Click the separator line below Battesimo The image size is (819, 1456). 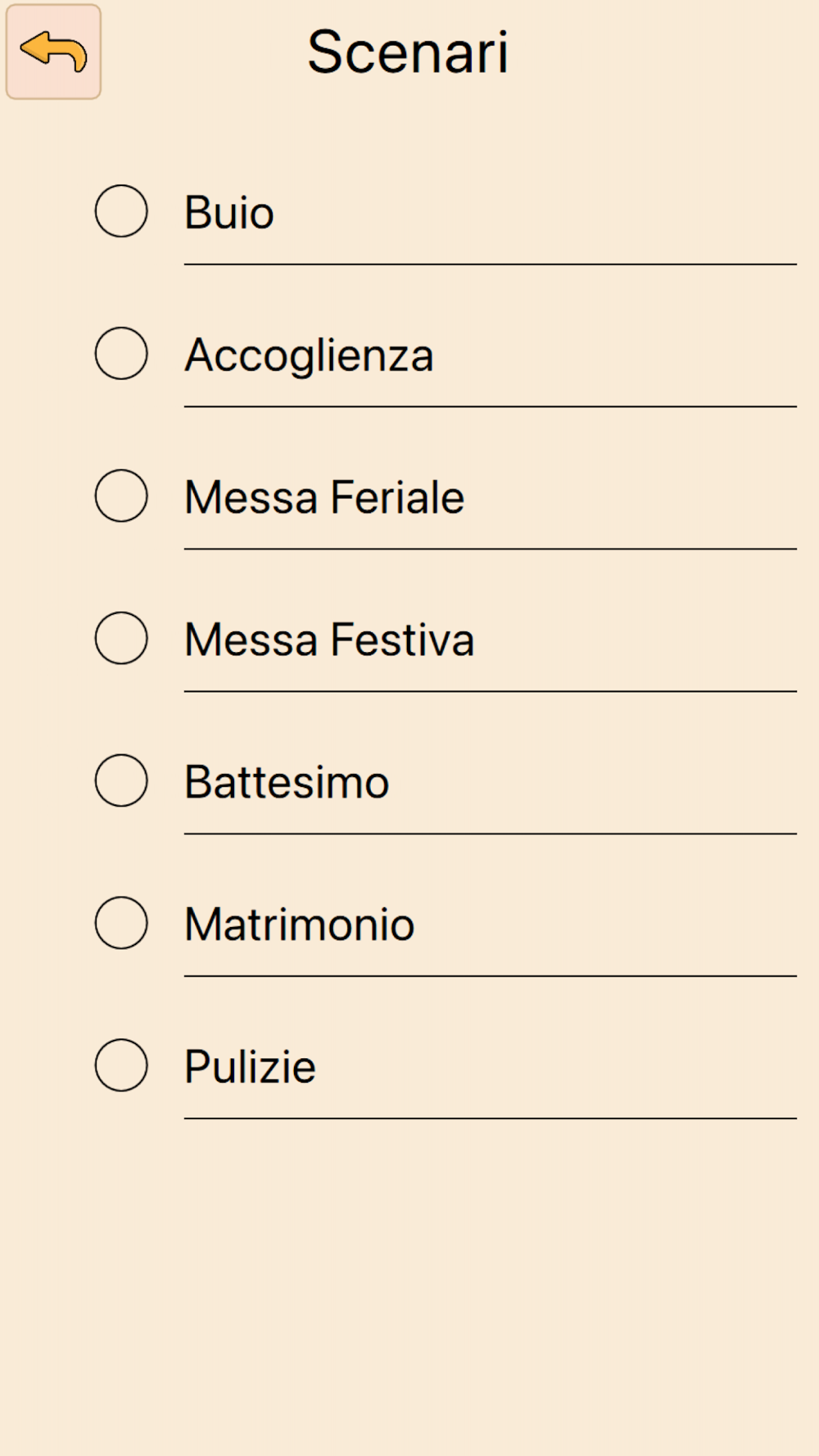click(x=490, y=834)
